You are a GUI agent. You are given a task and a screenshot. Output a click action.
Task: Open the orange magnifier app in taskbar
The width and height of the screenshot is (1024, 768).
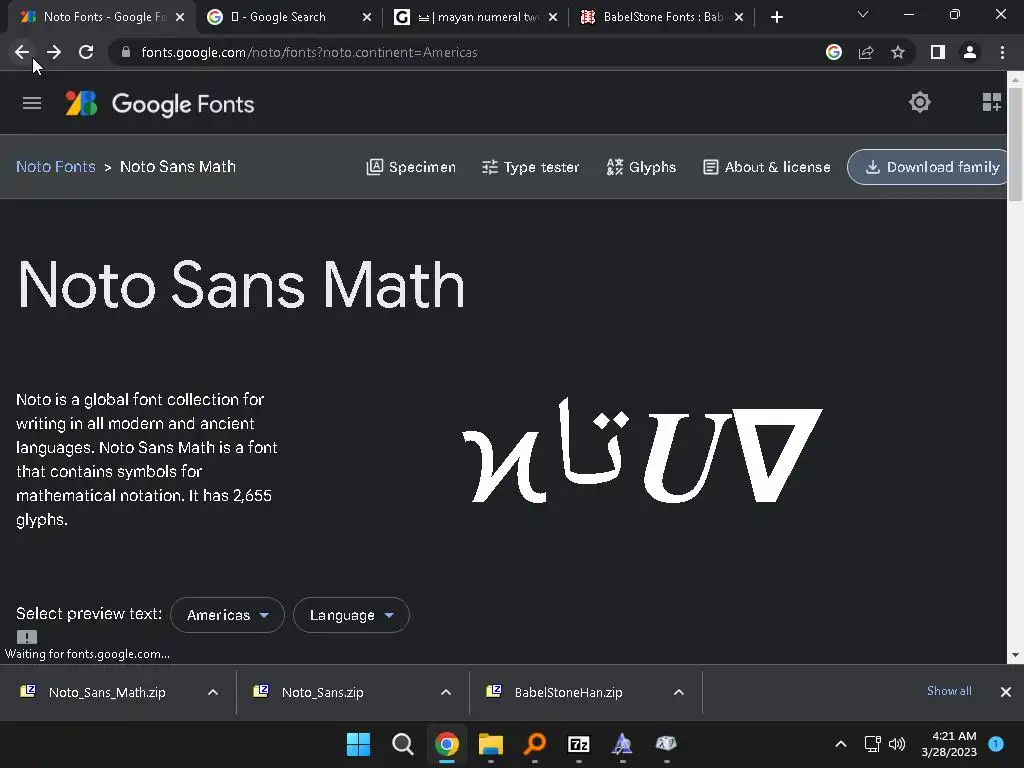[x=535, y=744]
